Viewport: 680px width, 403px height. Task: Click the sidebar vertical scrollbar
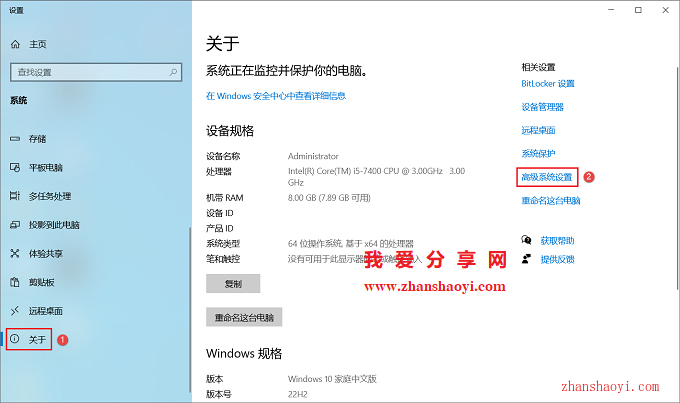pos(190,309)
